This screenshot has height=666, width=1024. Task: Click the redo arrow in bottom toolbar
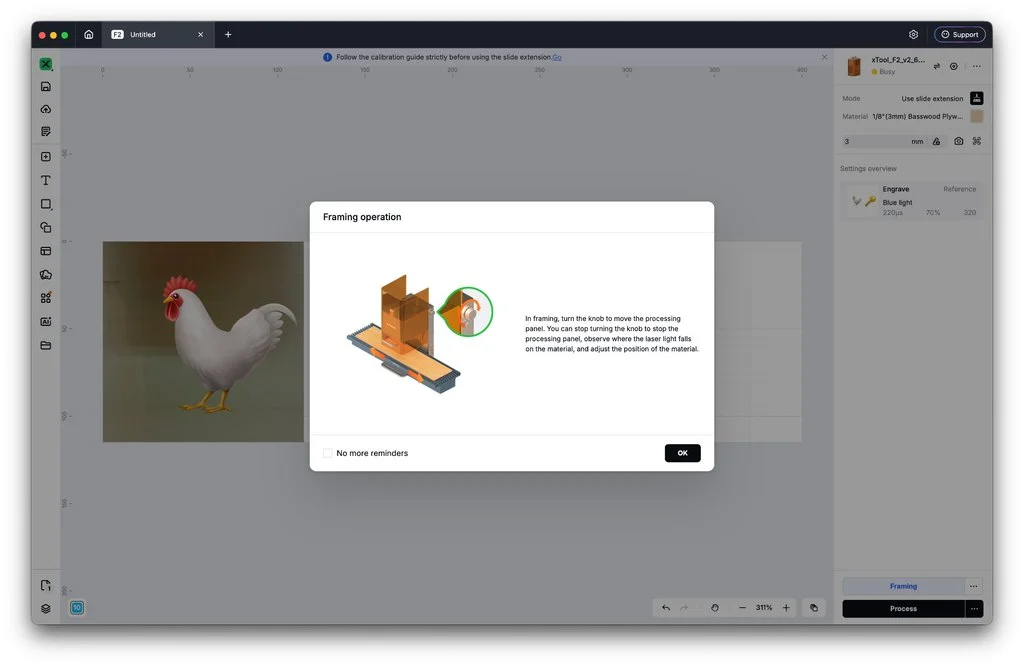pos(684,608)
